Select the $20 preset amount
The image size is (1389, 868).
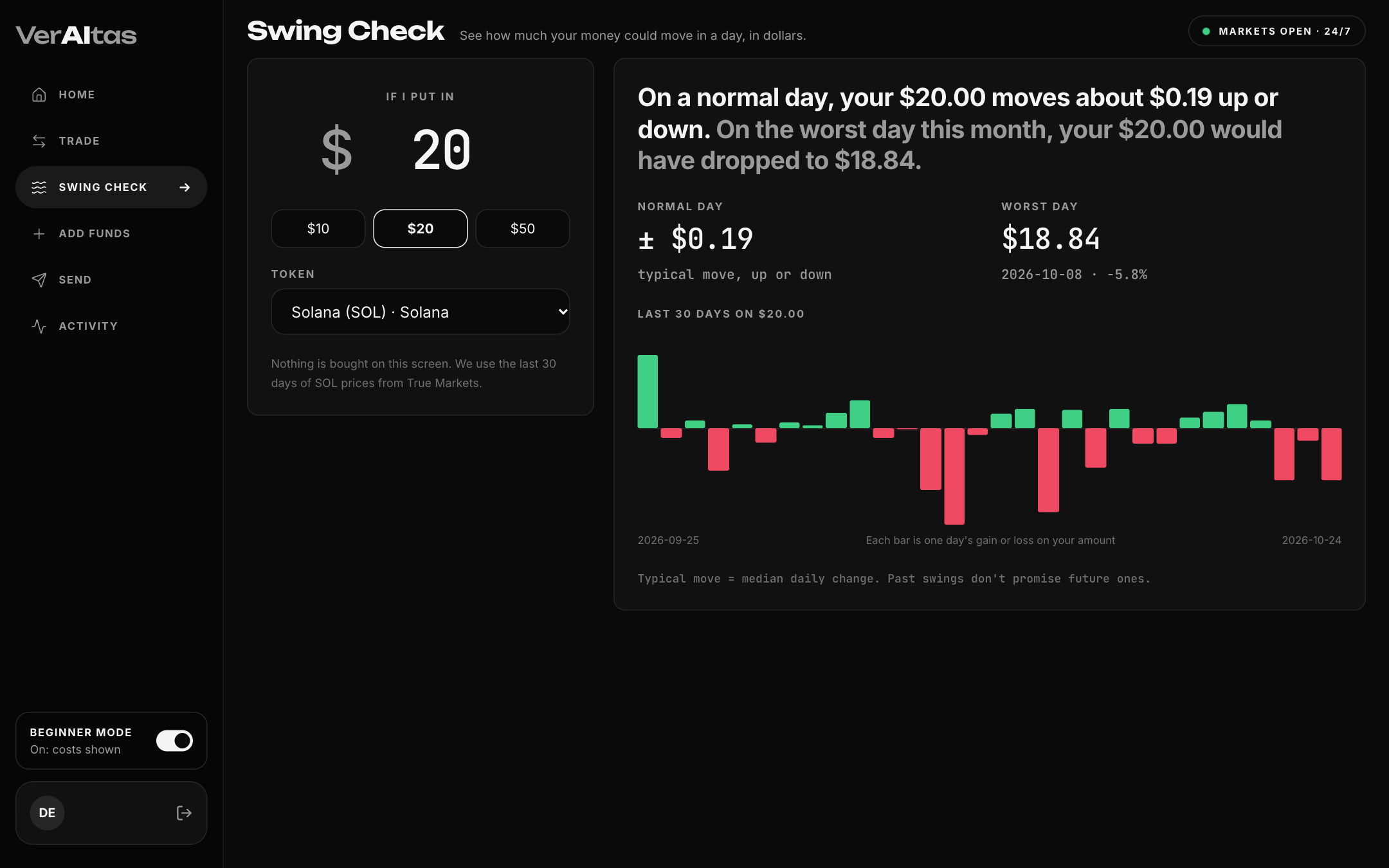pyautogui.click(x=421, y=228)
